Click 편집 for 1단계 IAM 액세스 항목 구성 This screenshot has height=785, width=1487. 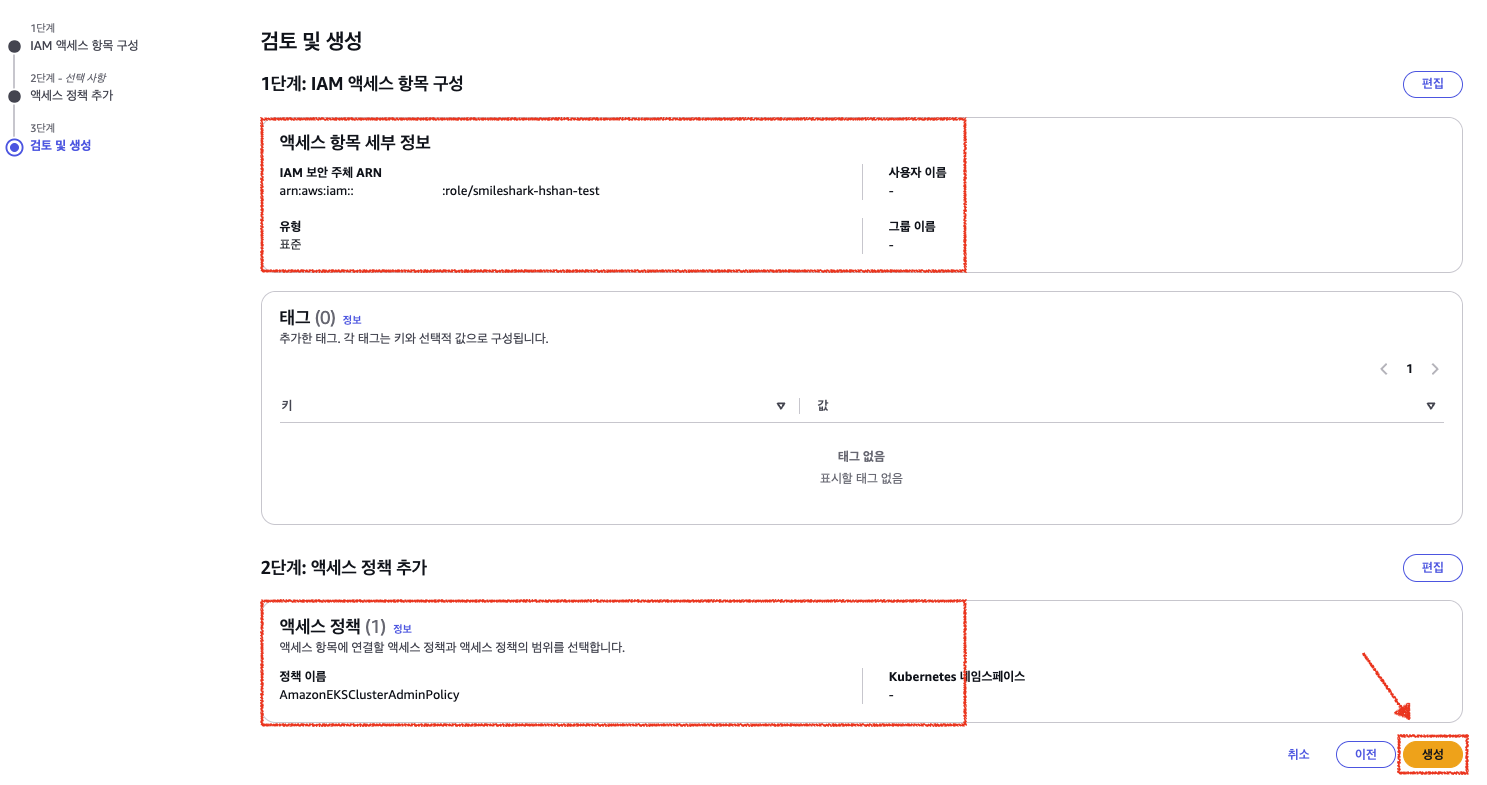1432,84
